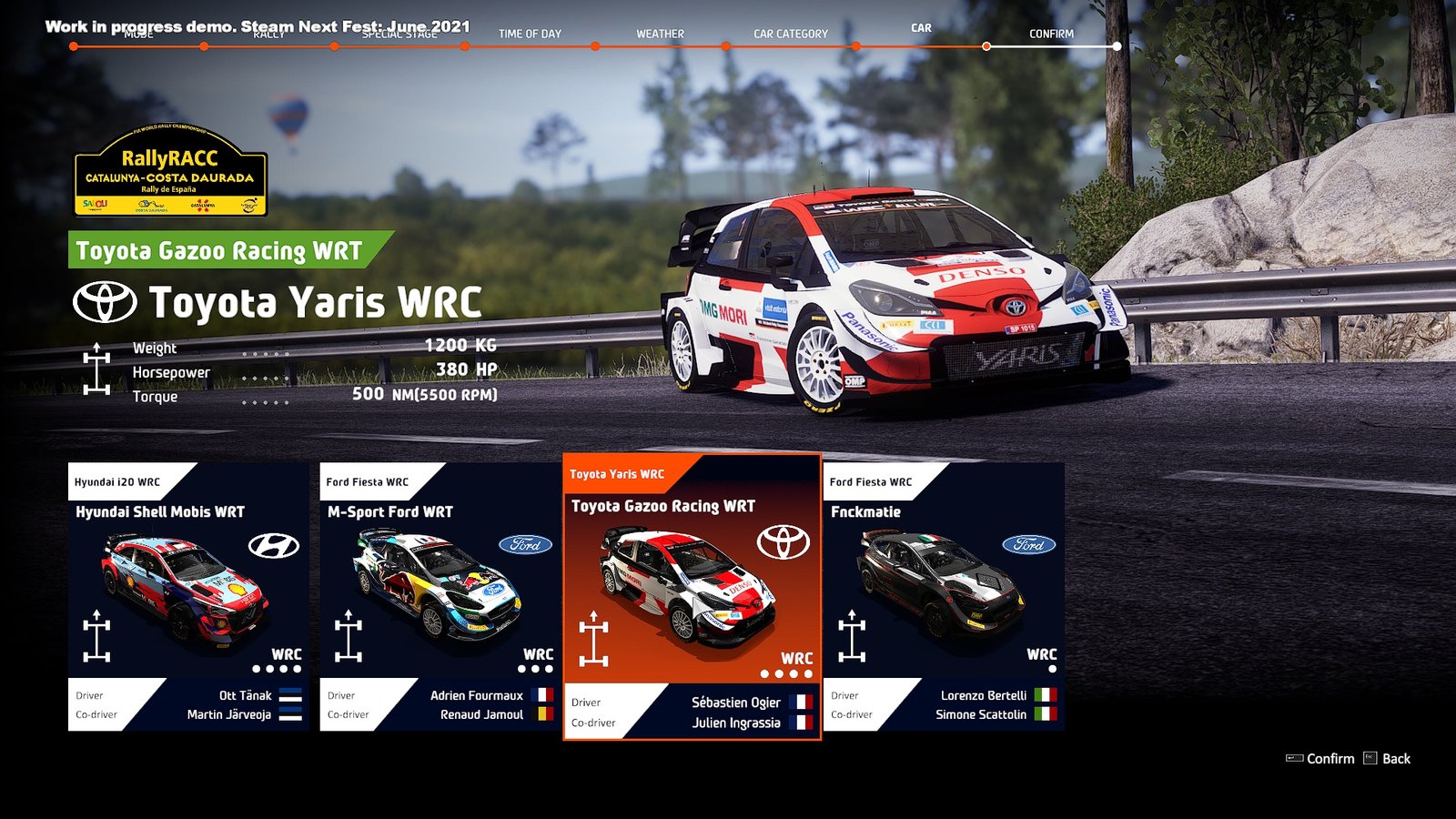
Task: Click drivetrain icon on Hyundai card
Action: pos(96,636)
